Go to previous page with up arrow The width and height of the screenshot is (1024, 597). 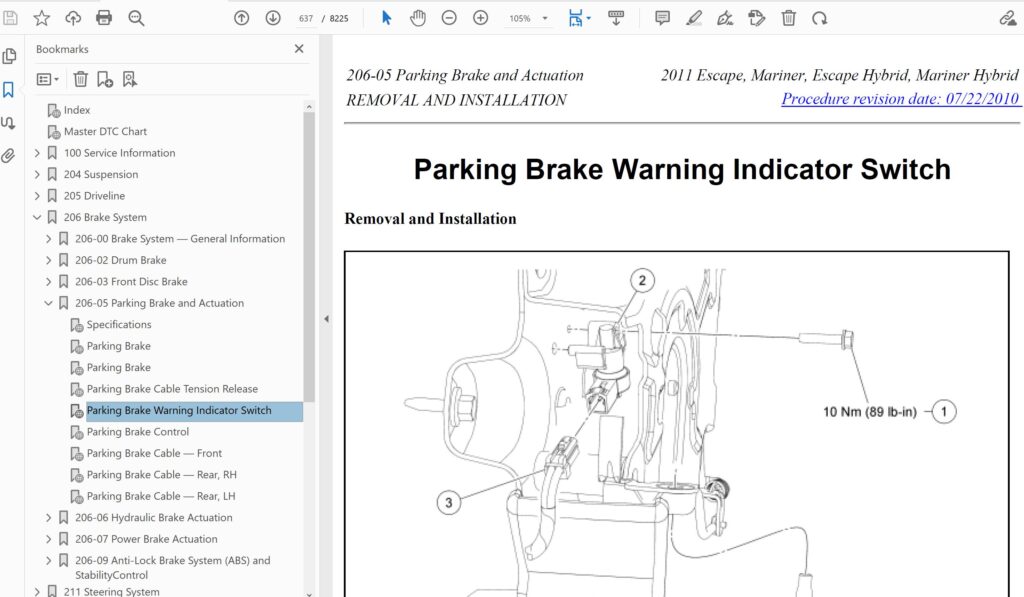pos(241,18)
